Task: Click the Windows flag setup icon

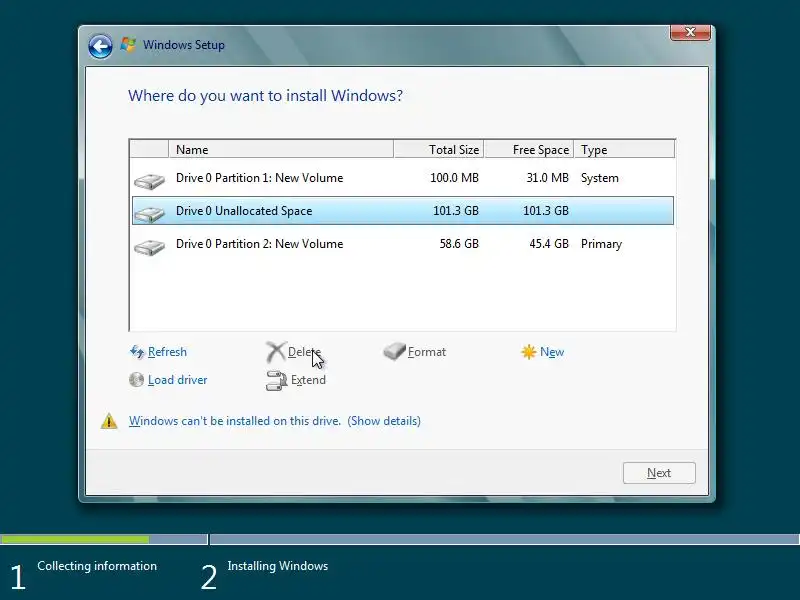Action: [128, 45]
